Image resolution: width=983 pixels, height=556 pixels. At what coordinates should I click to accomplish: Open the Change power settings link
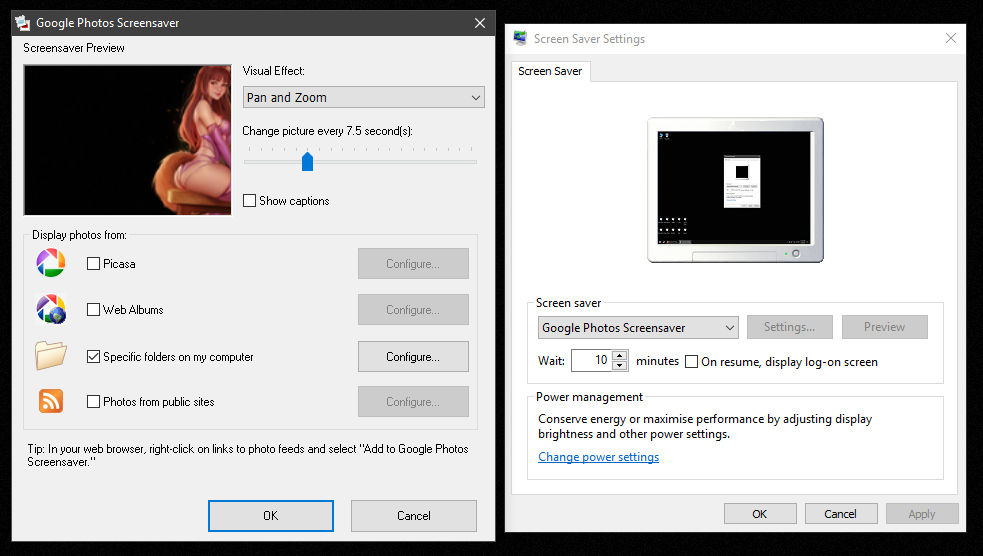point(599,457)
